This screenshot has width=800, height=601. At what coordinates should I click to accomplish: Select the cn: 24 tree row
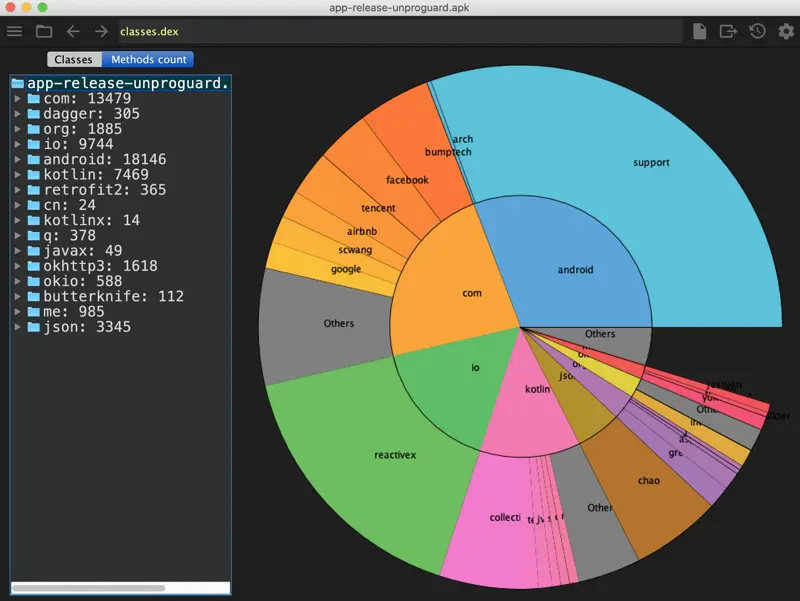120,205
